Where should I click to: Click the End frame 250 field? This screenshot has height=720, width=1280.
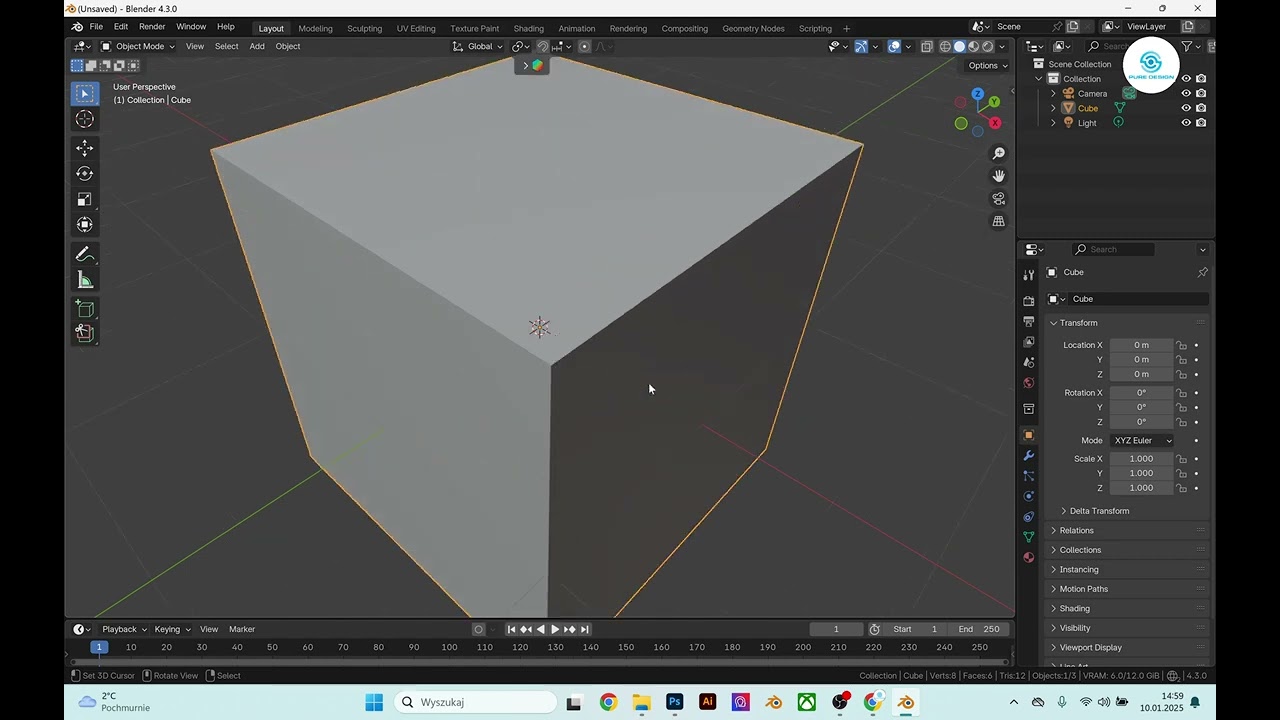(x=979, y=629)
